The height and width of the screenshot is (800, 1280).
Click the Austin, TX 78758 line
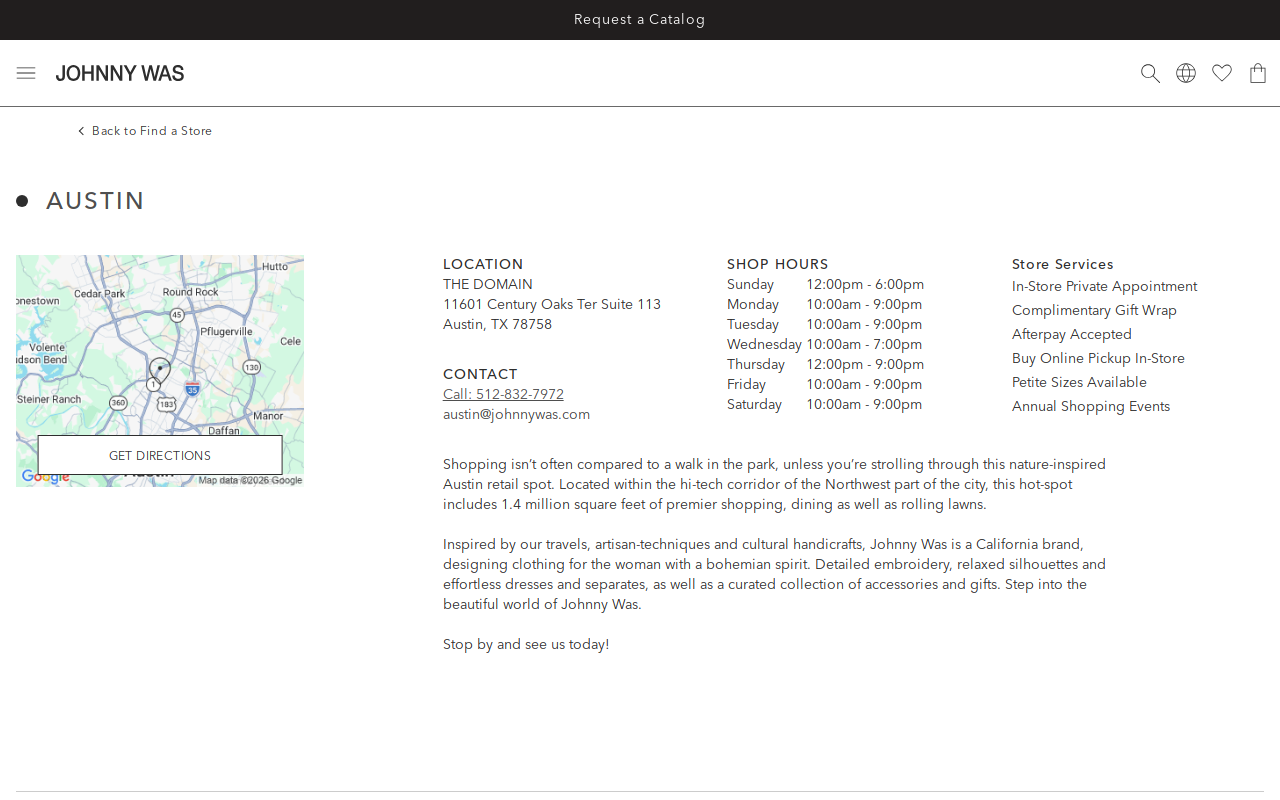tap(497, 325)
